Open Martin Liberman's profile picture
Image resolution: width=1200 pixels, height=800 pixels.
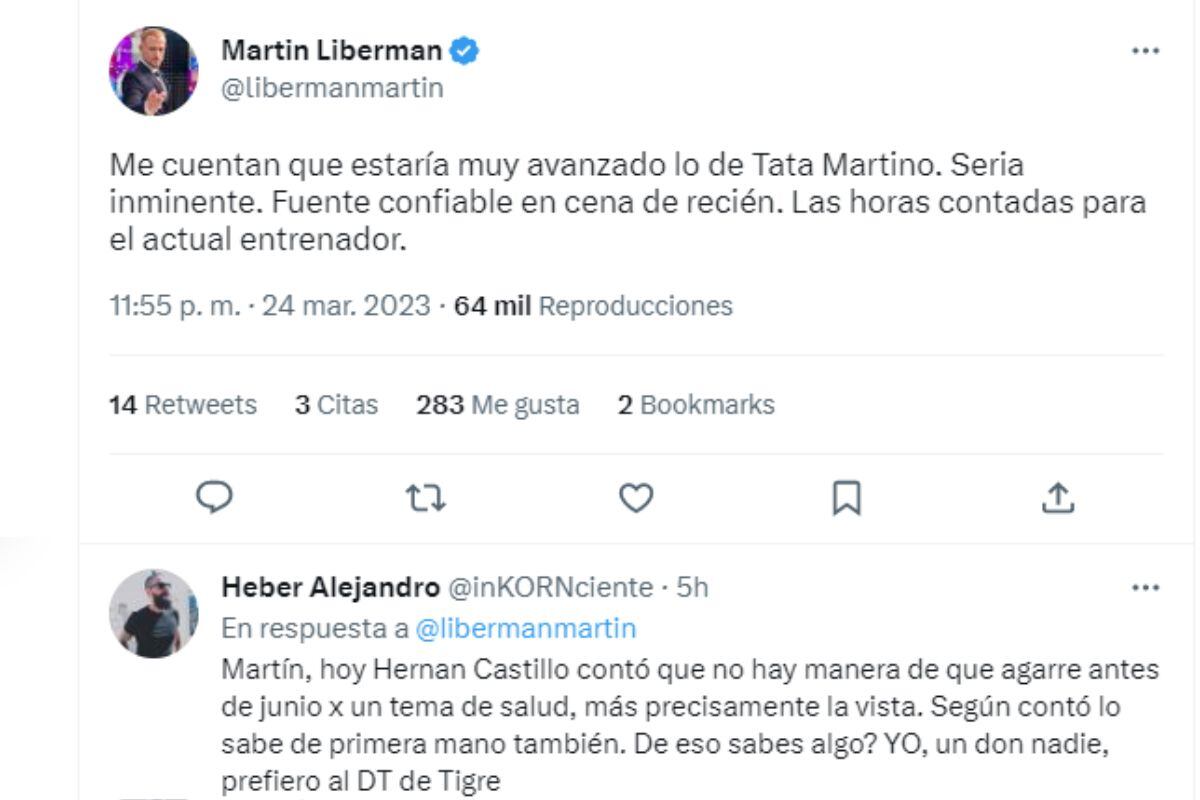pyautogui.click(x=153, y=68)
